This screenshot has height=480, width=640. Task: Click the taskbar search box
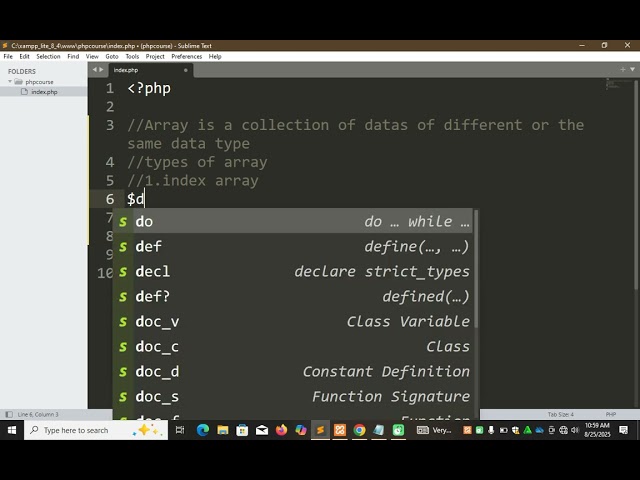pos(96,430)
